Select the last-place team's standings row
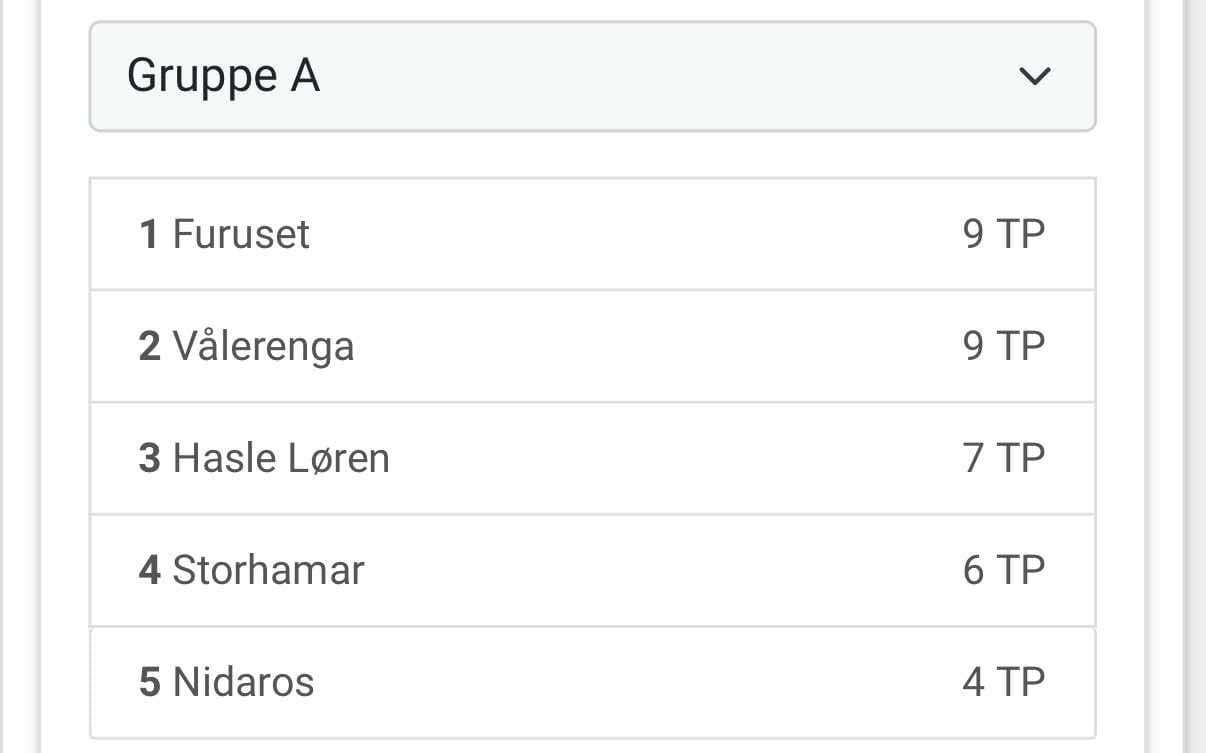This screenshot has height=753, width=1206. point(592,682)
